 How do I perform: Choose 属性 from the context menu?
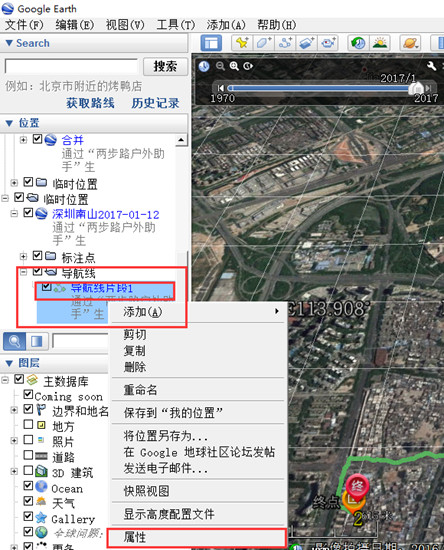click(197, 537)
